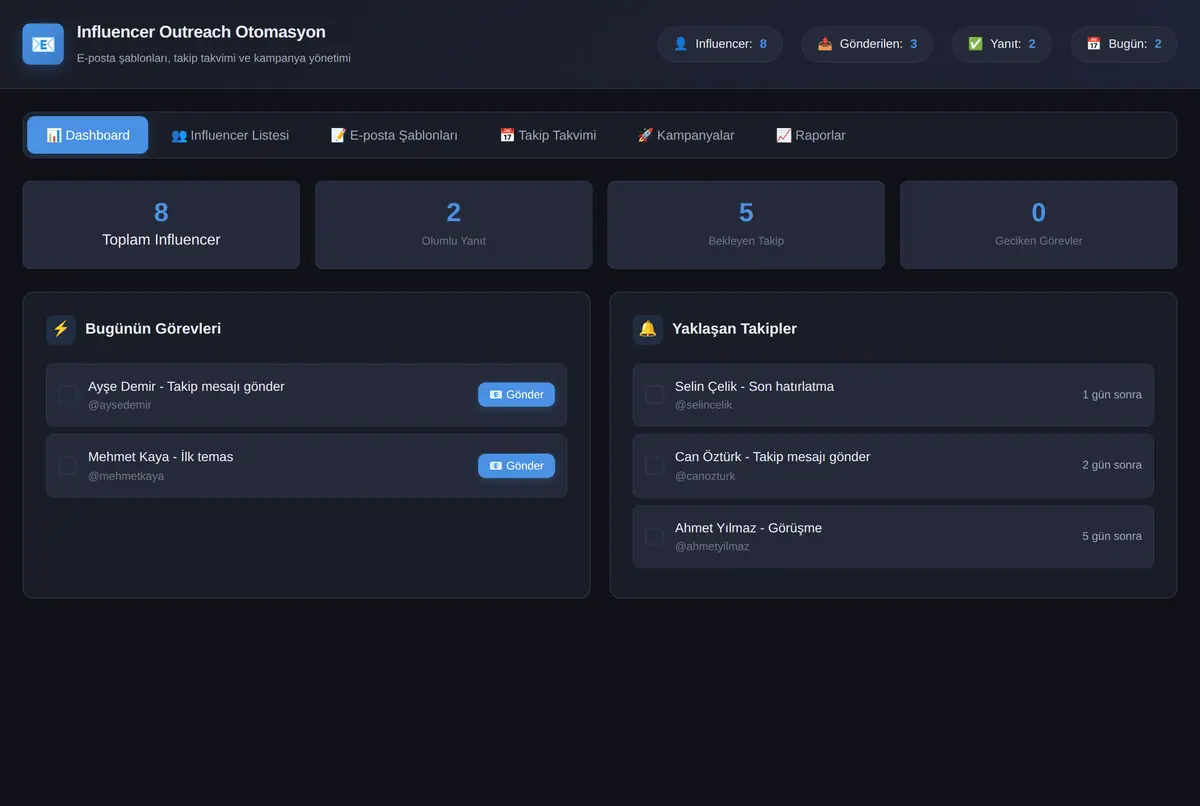The height and width of the screenshot is (806, 1200).
Task: Click "Mehmet Kaya - İlk temas" title
Action: [x=160, y=457]
